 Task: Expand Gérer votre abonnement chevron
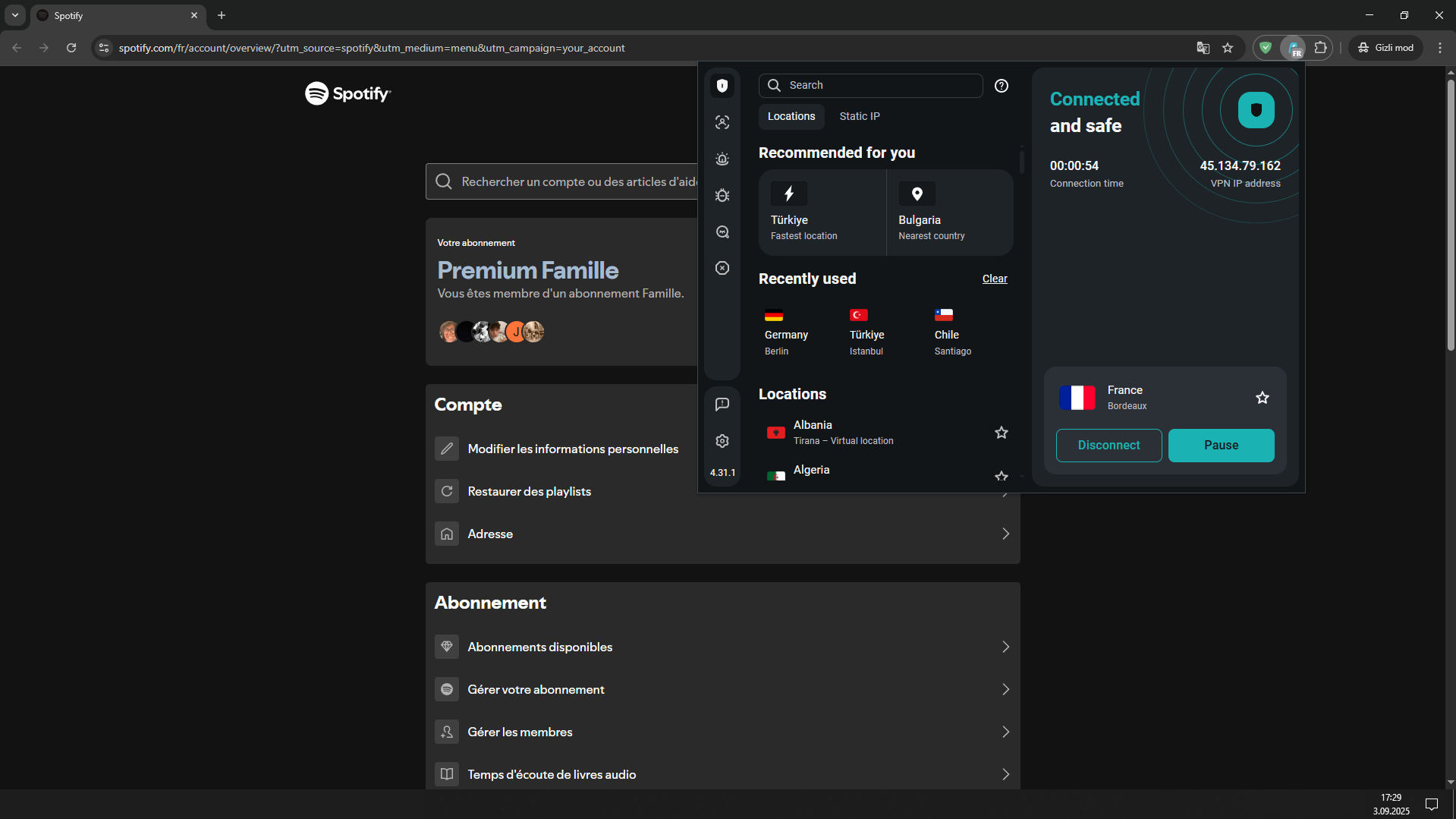pyautogui.click(x=1005, y=689)
